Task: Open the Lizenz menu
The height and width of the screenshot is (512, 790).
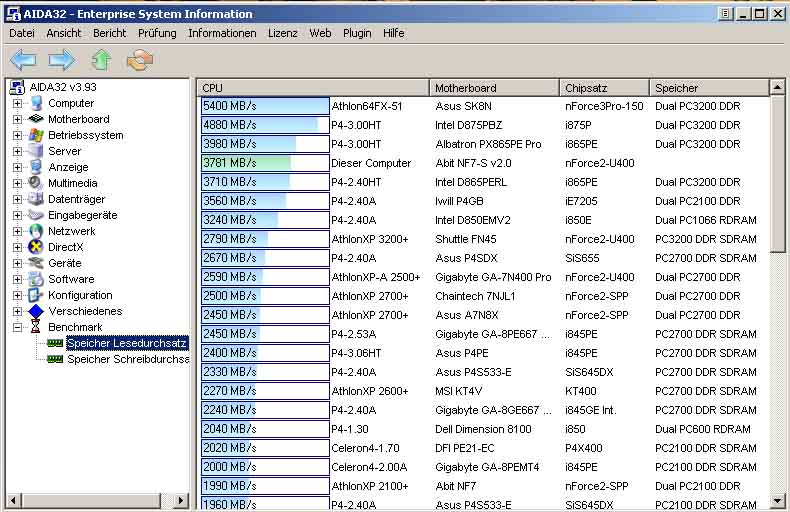Action: (x=283, y=33)
